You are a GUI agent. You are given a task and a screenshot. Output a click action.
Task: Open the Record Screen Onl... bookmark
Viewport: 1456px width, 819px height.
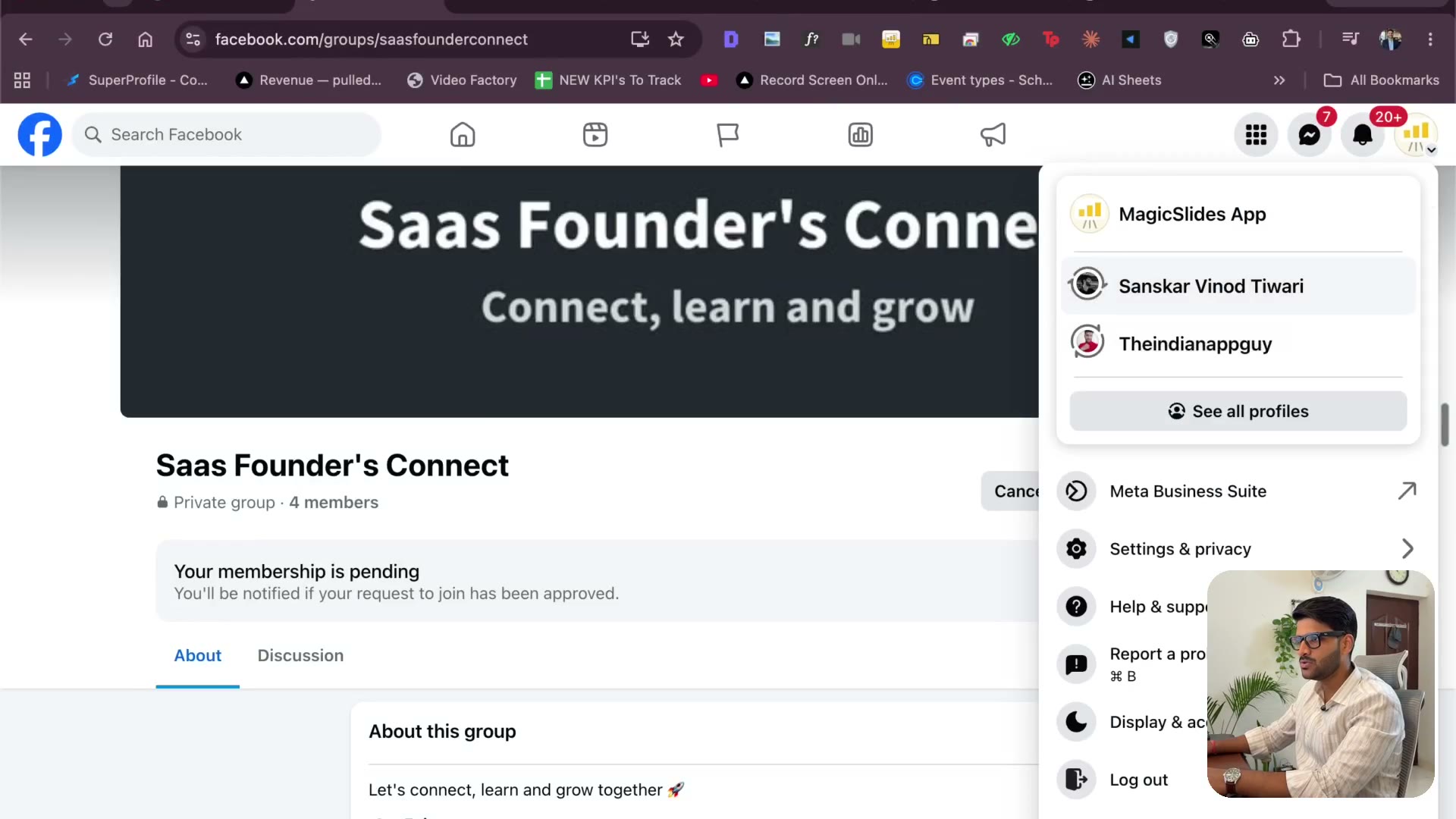click(812, 80)
